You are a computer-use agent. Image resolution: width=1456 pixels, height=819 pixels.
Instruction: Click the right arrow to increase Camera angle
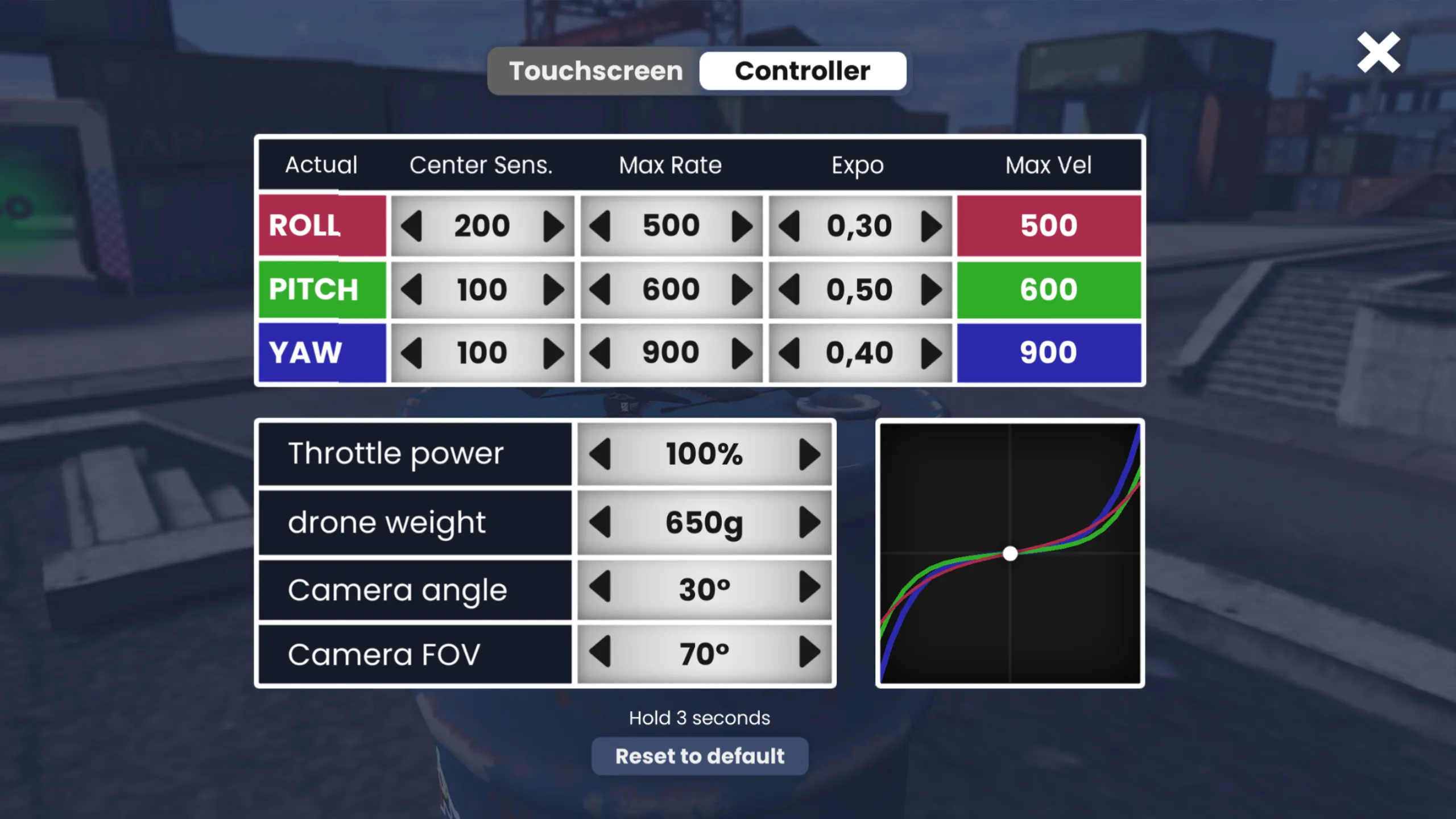(x=810, y=588)
